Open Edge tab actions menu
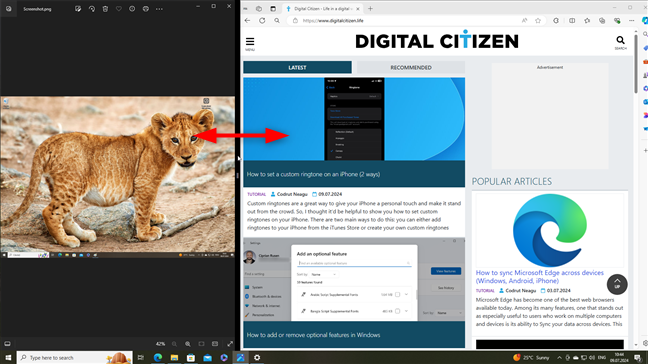The width and height of the screenshot is (648, 364). pyautogui.click(x=273, y=8)
